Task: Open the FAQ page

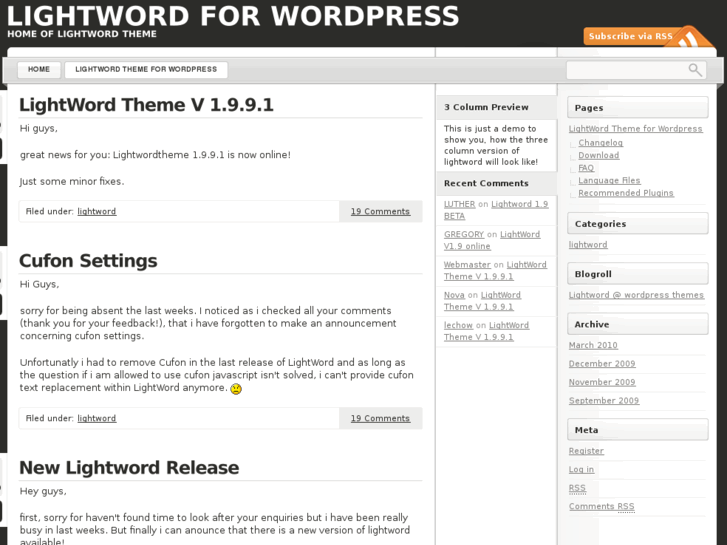Action: pyautogui.click(x=586, y=167)
